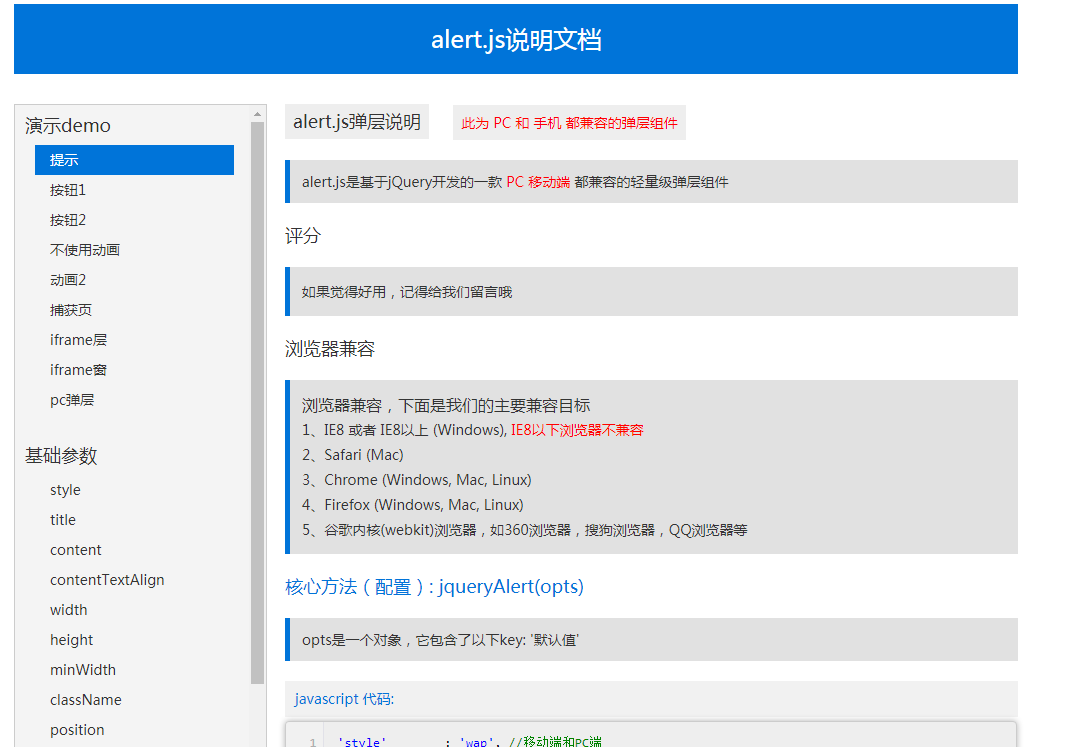Click the content parameter entry
The image size is (1074, 747).
click(75, 549)
